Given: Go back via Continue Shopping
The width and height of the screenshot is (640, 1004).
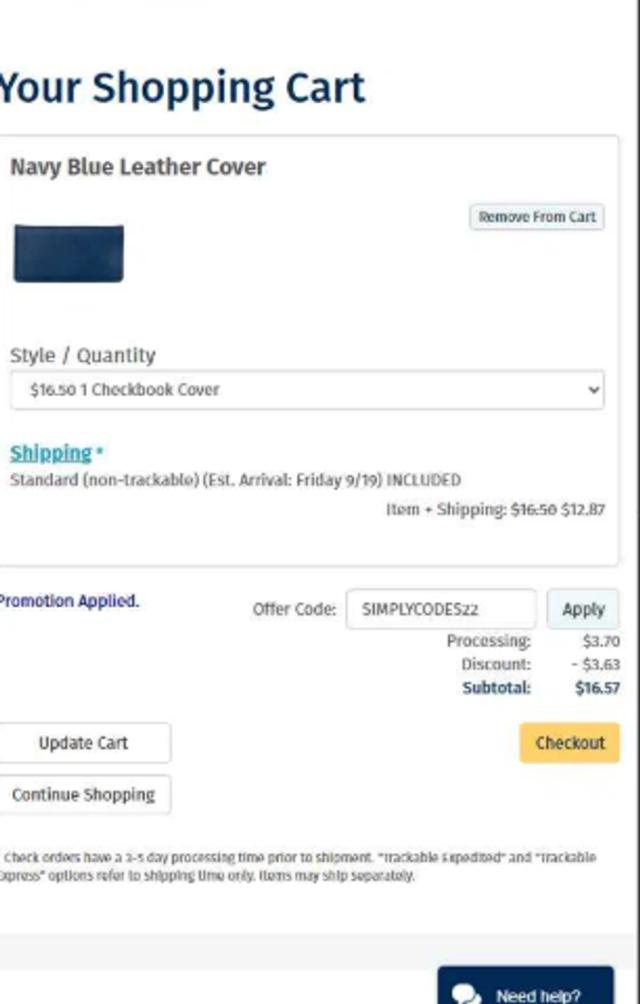Looking at the screenshot, I should [x=84, y=795].
